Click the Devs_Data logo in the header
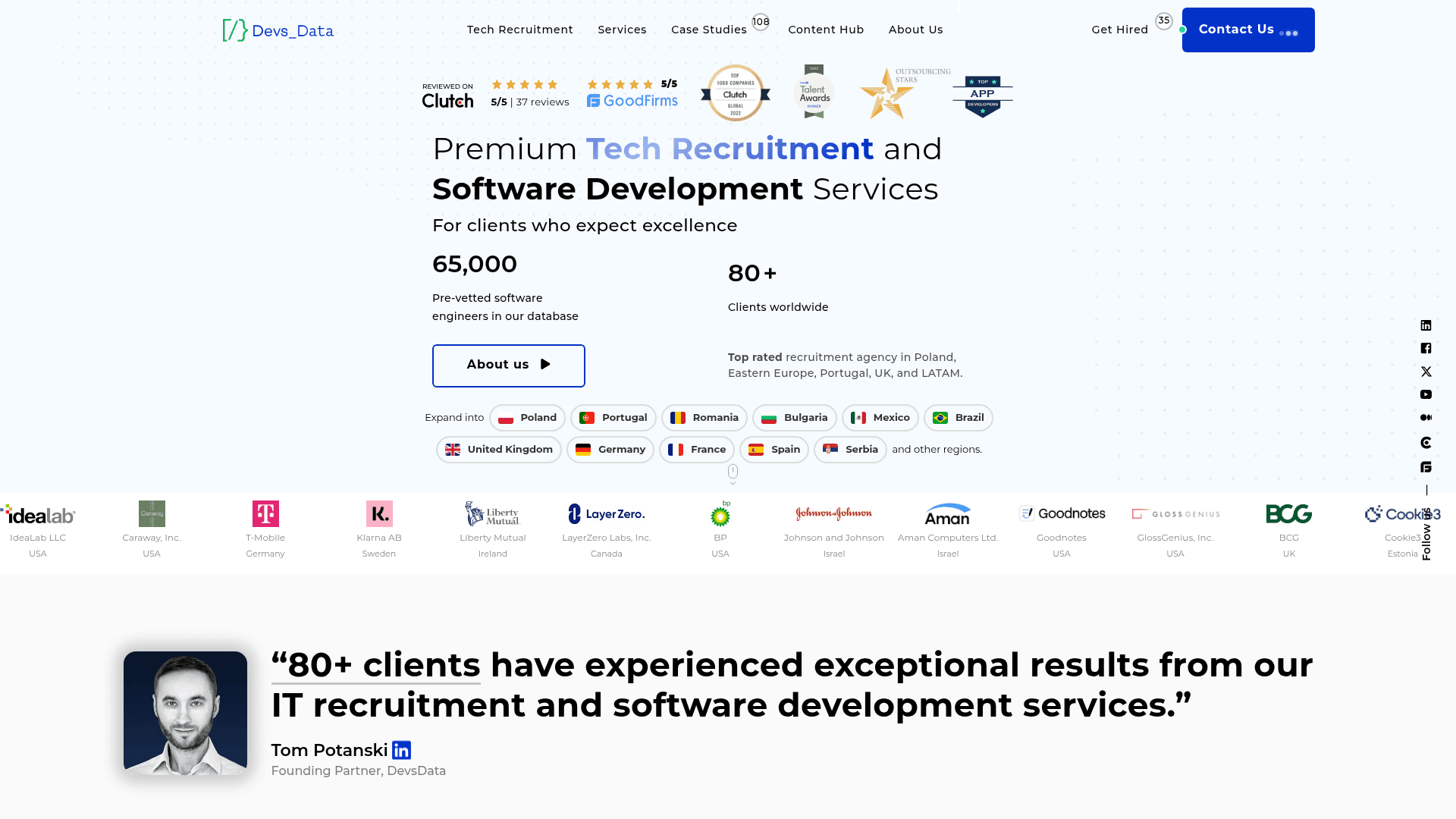The width and height of the screenshot is (1456, 819). click(278, 30)
